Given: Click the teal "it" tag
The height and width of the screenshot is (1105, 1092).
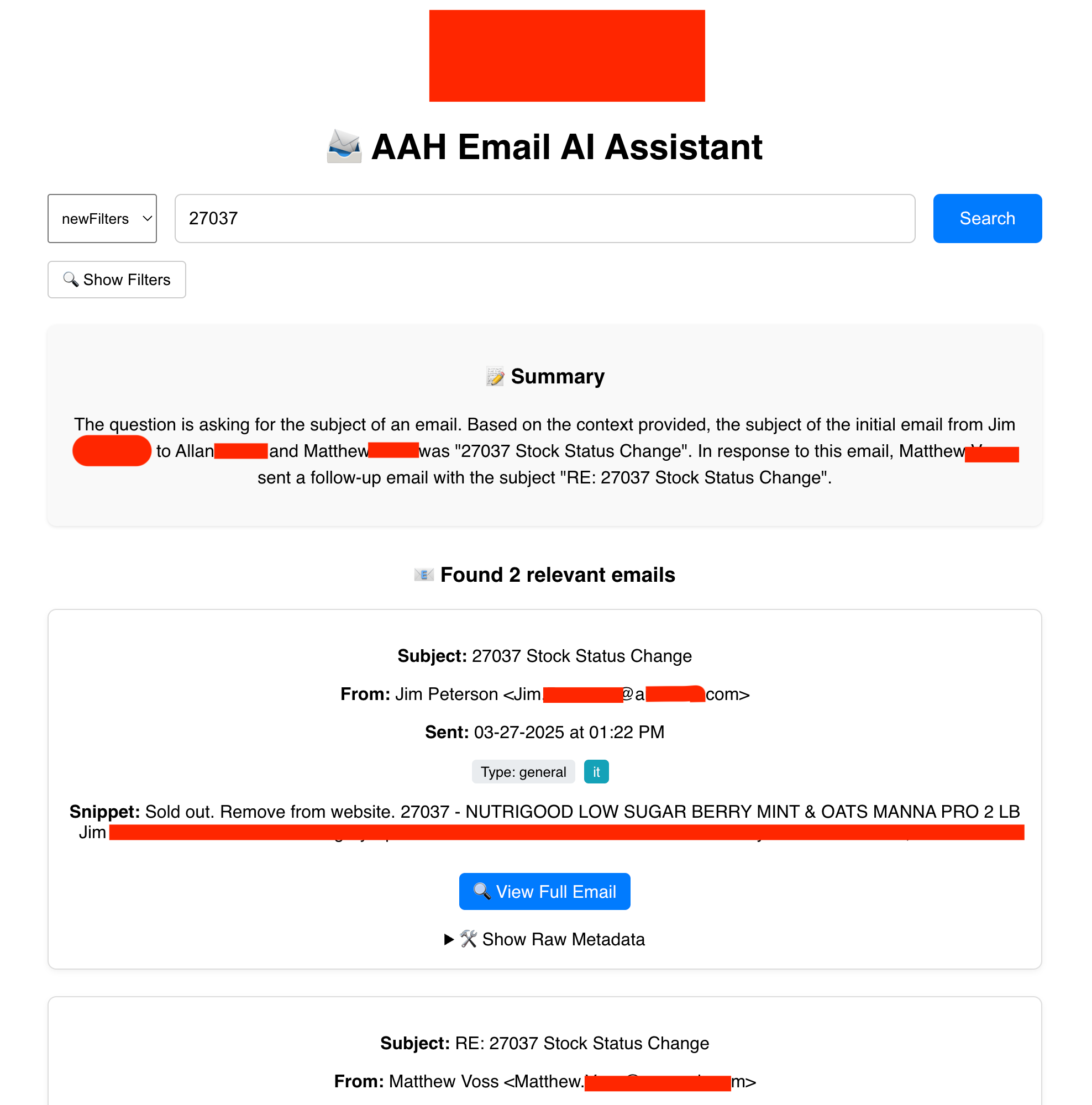Looking at the screenshot, I should (596, 771).
